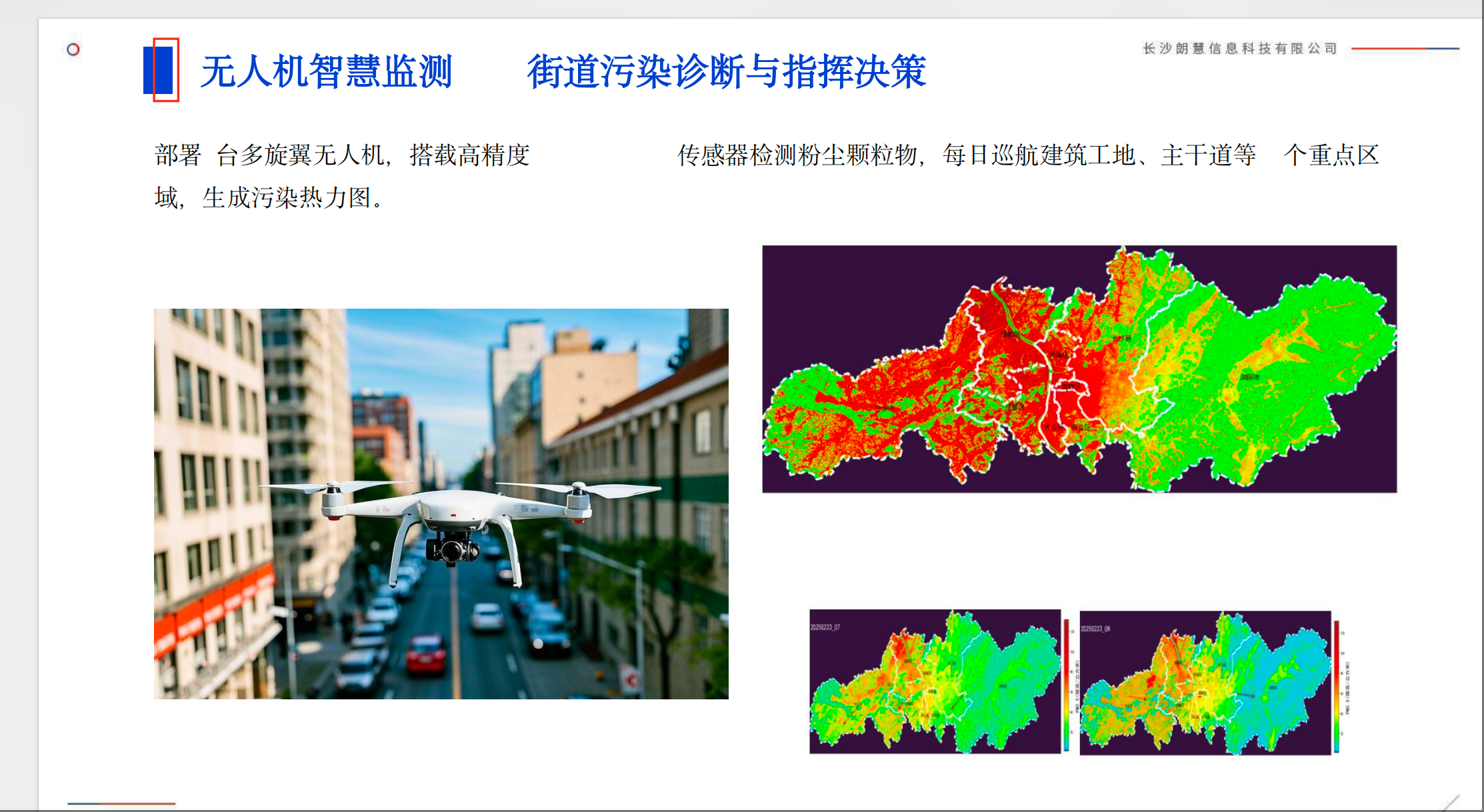This screenshot has width=1484, height=812.
Task: Select the small heatmap labeled 20250223_07
Action: (x=935, y=681)
